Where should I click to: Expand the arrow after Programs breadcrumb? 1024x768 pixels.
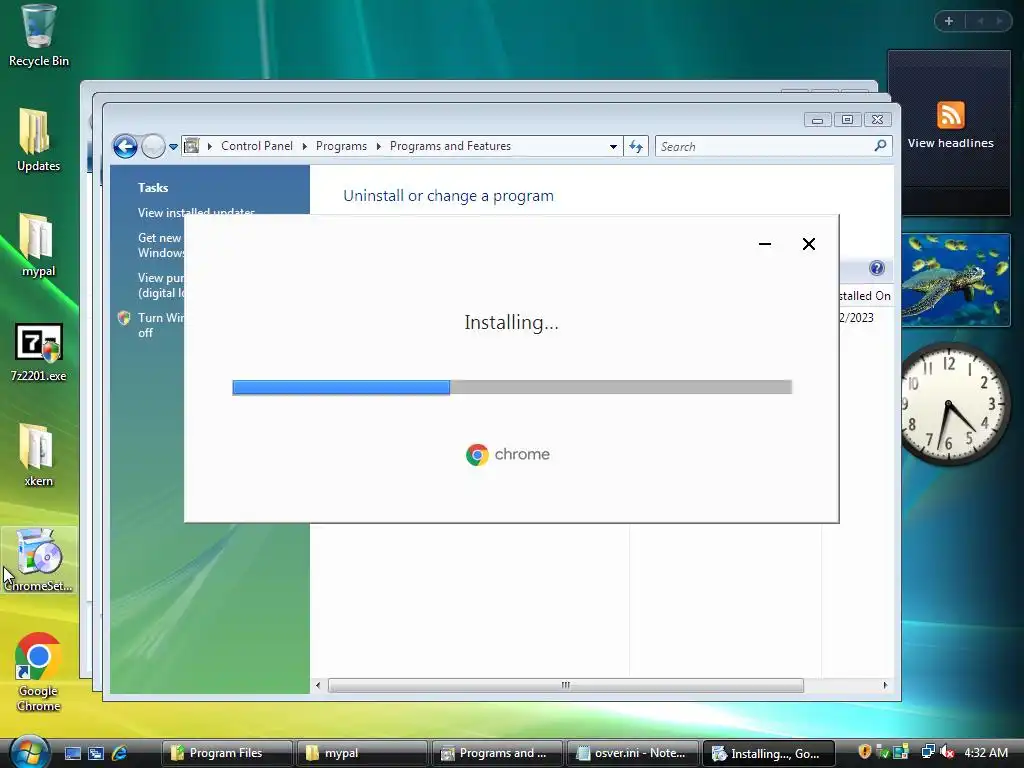click(378, 146)
